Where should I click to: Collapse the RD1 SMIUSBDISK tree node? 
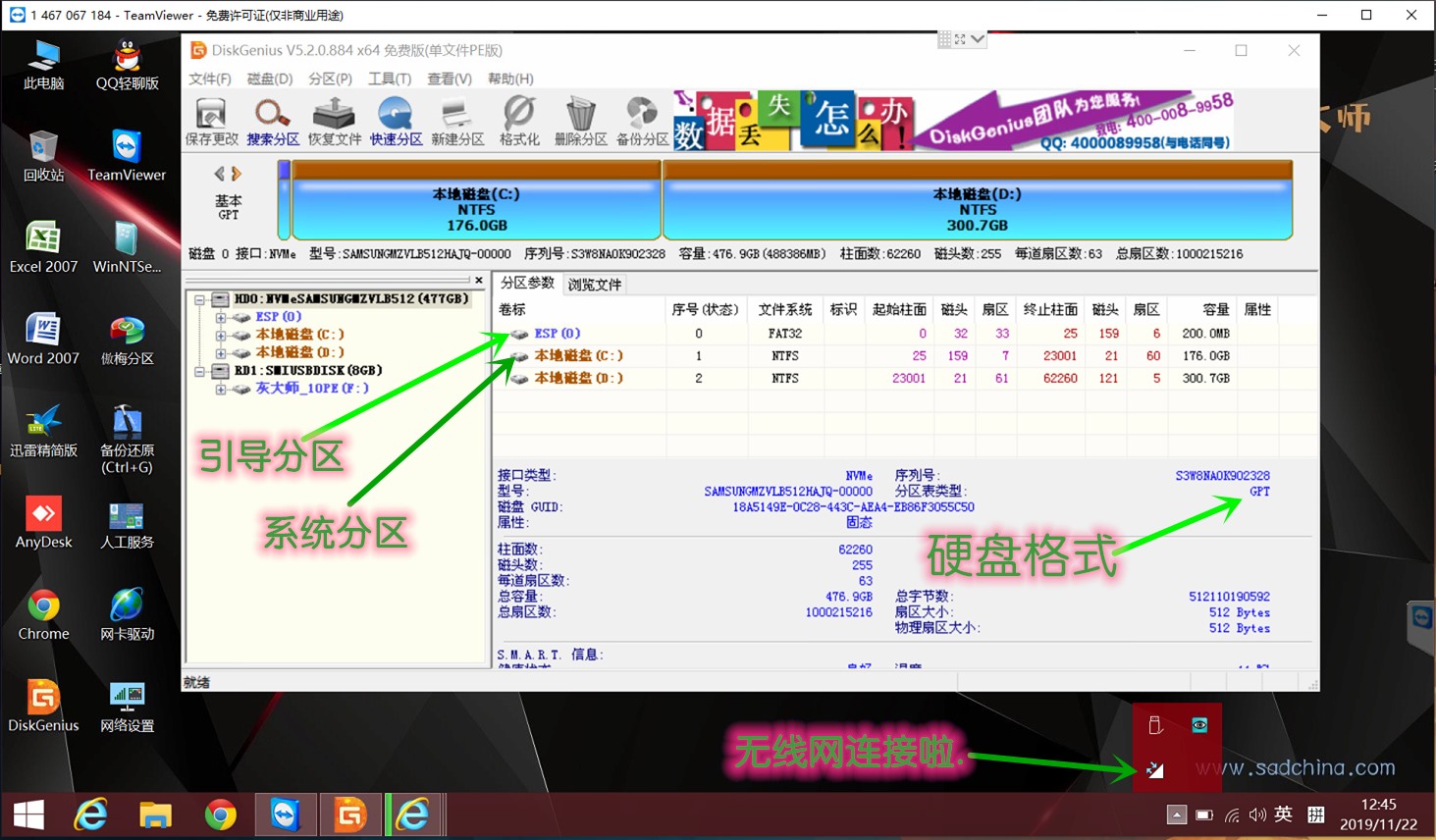[x=199, y=371]
